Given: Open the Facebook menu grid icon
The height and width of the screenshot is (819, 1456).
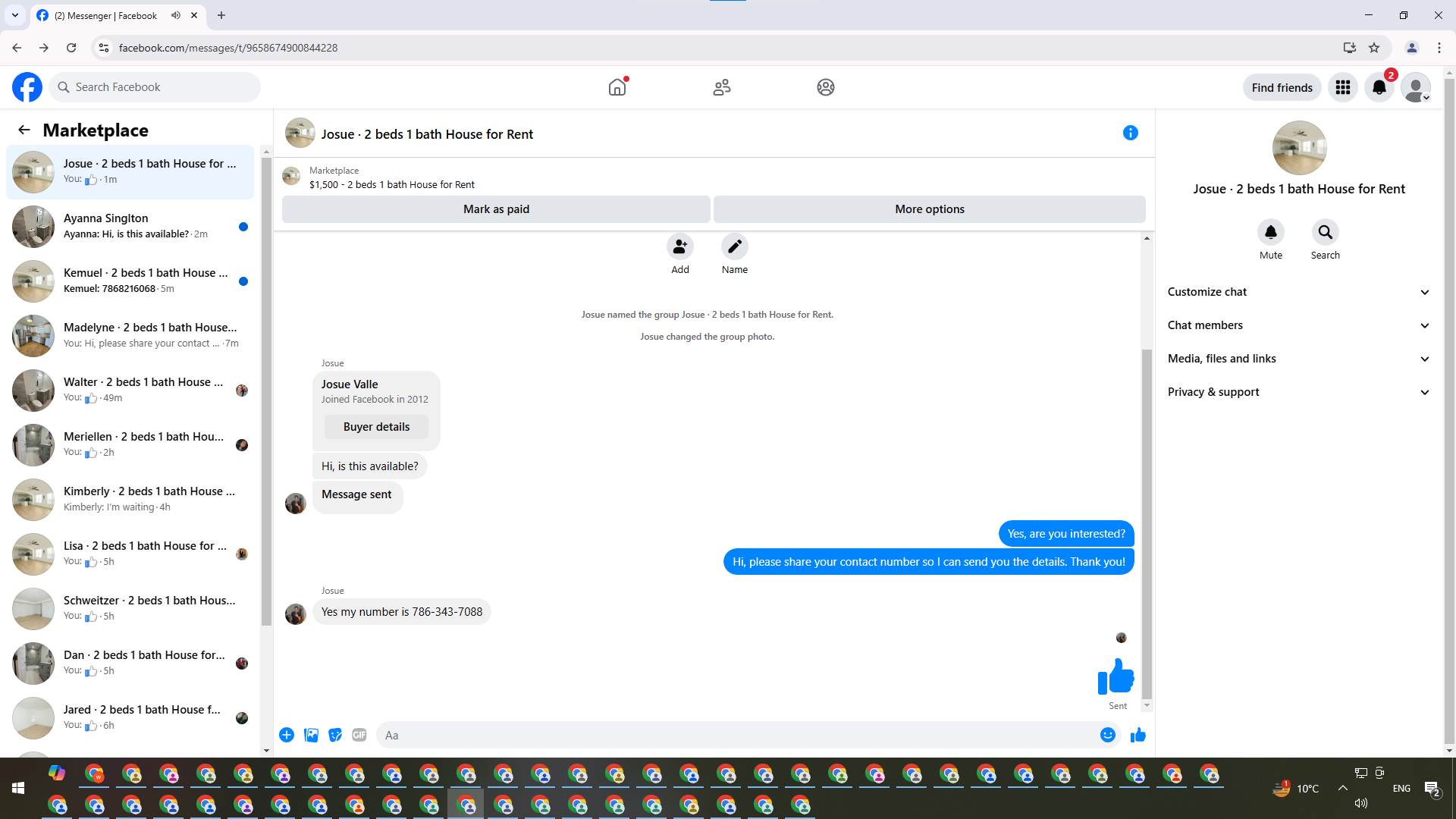Looking at the screenshot, I should coord(1343,87).
